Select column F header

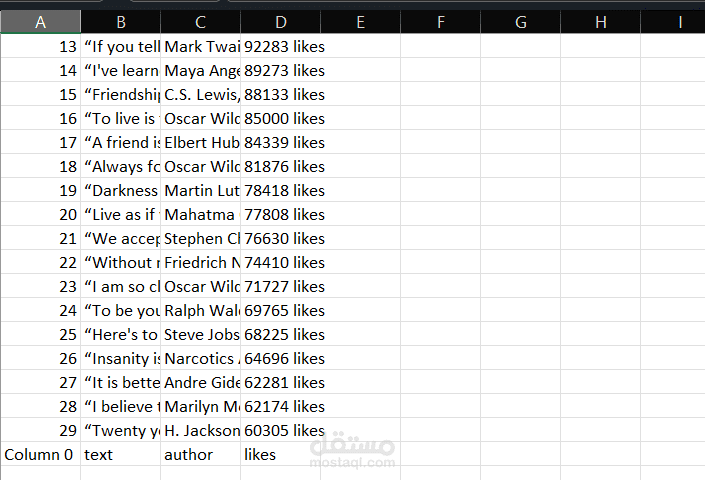coord(441,22)
